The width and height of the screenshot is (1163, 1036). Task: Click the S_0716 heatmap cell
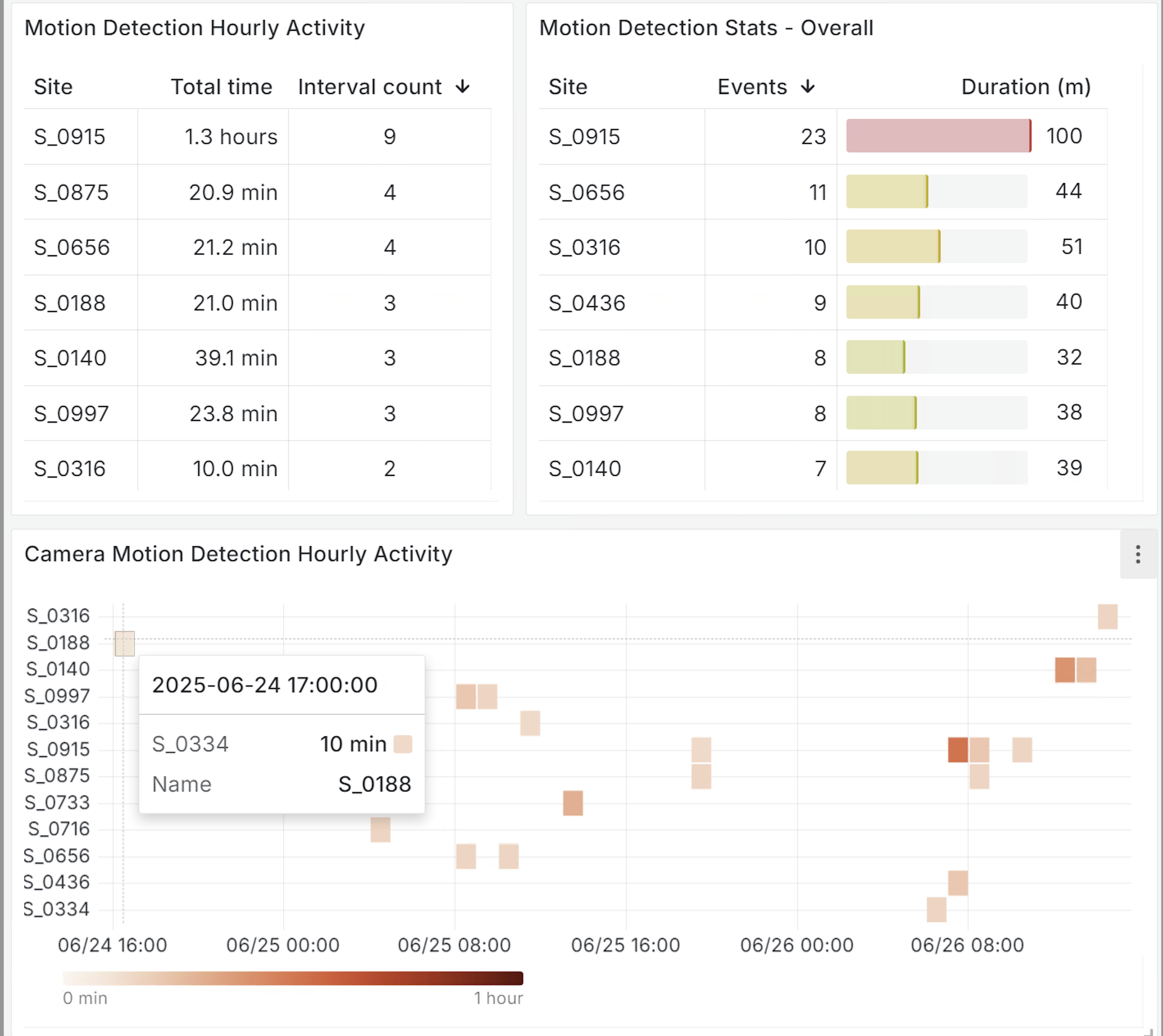click(x=380, y=830)
